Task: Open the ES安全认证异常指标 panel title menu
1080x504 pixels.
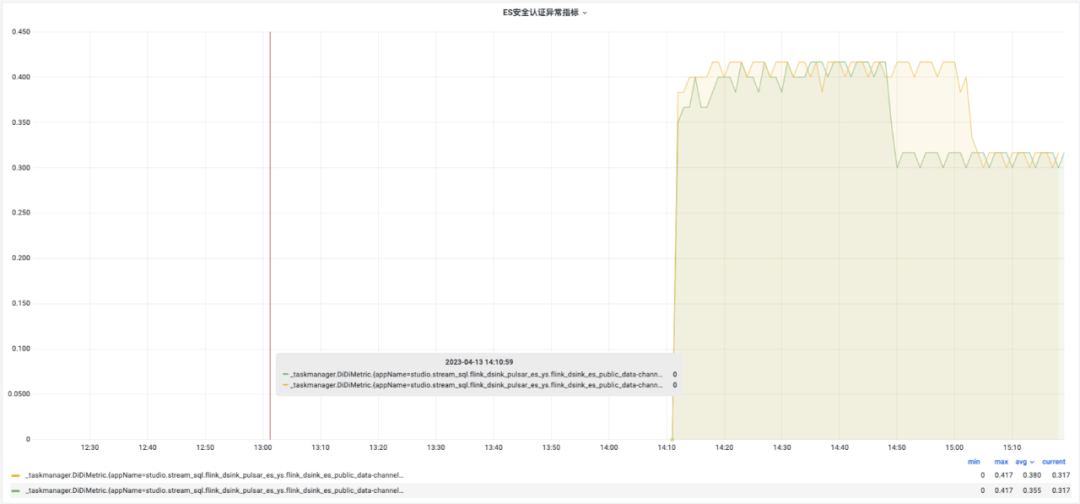Action: point(544,12)
